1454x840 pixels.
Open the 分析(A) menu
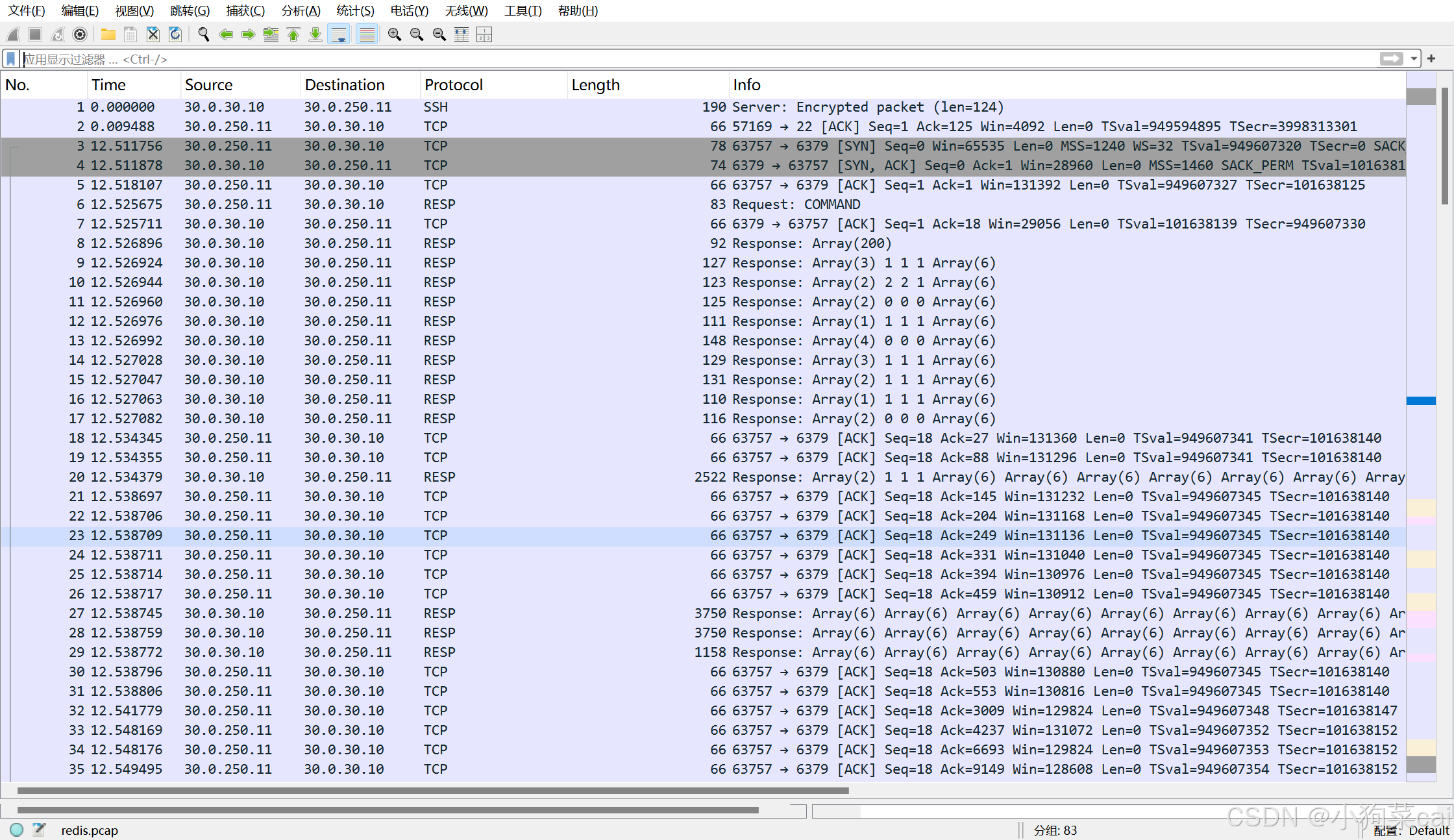pos(301,10)
